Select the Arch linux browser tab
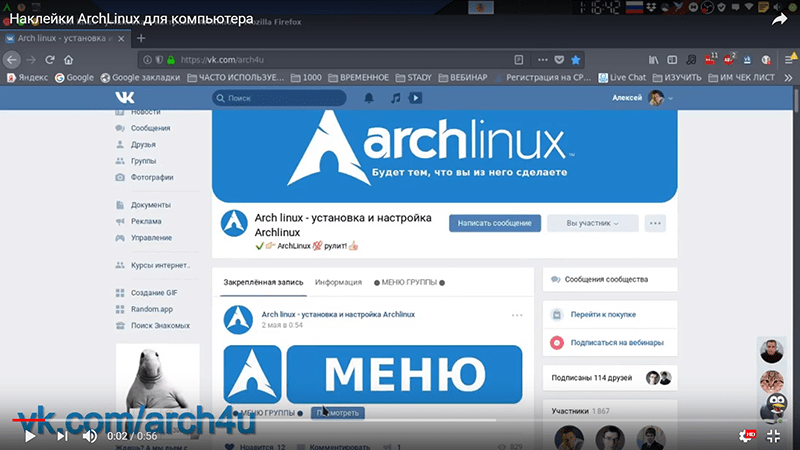Viewport: 800px width, 450px height. click(x=65, y=38)
